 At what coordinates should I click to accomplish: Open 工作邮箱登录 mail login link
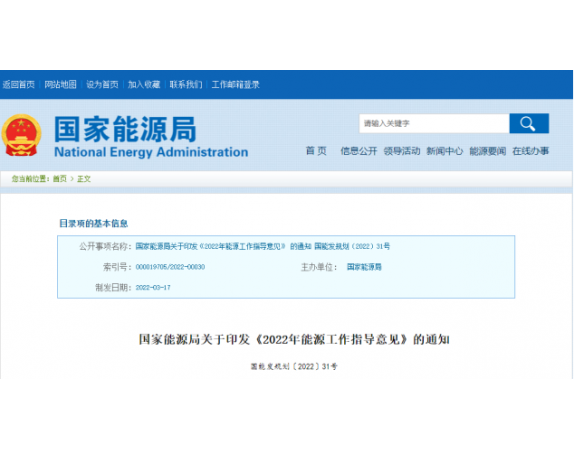[235, 85]
